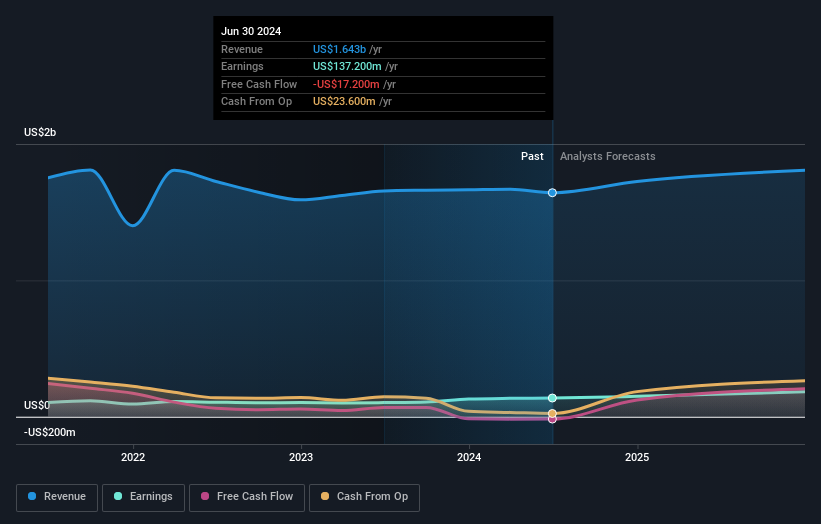Select the teal Earnings data point marker
821x524 pixels.
tap(552, 398)
